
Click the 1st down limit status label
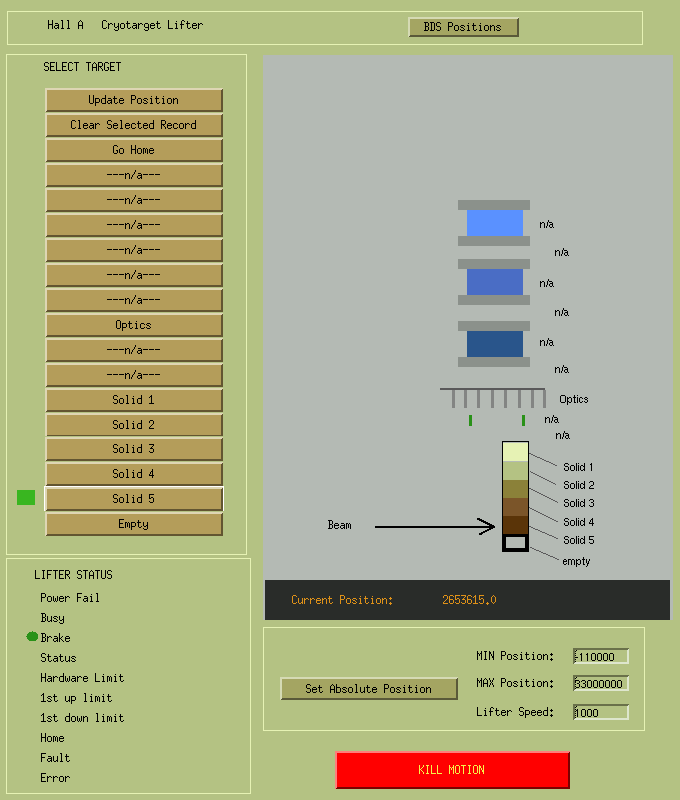82,718
